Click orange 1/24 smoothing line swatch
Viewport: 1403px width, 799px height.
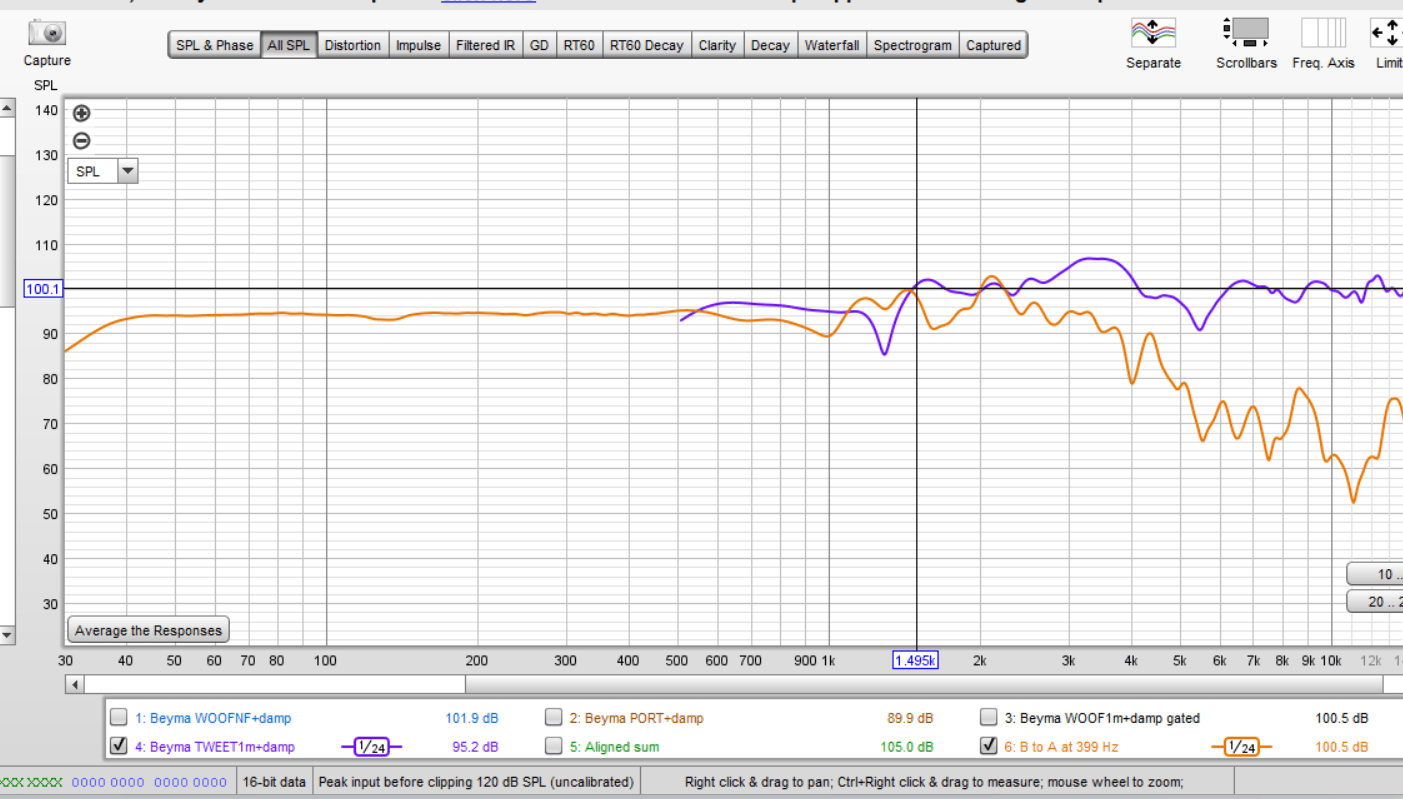point(1241,746)
